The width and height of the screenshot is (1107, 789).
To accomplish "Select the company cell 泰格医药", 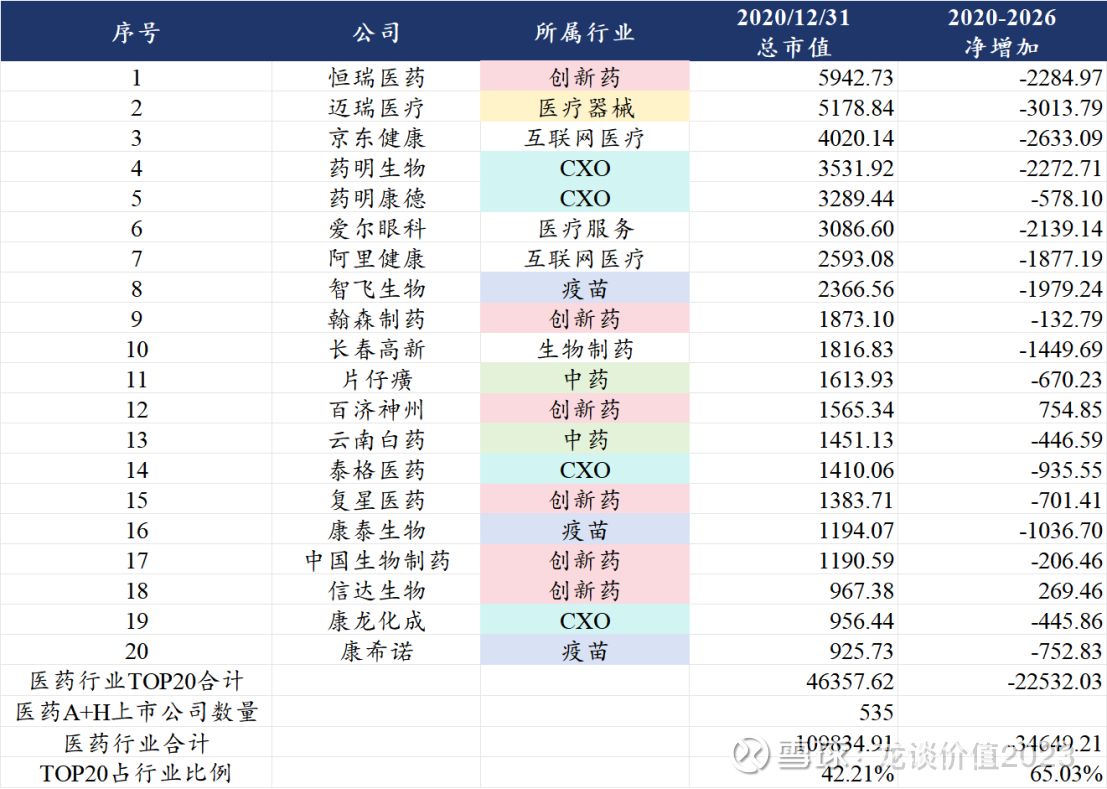I will (376, 470).
